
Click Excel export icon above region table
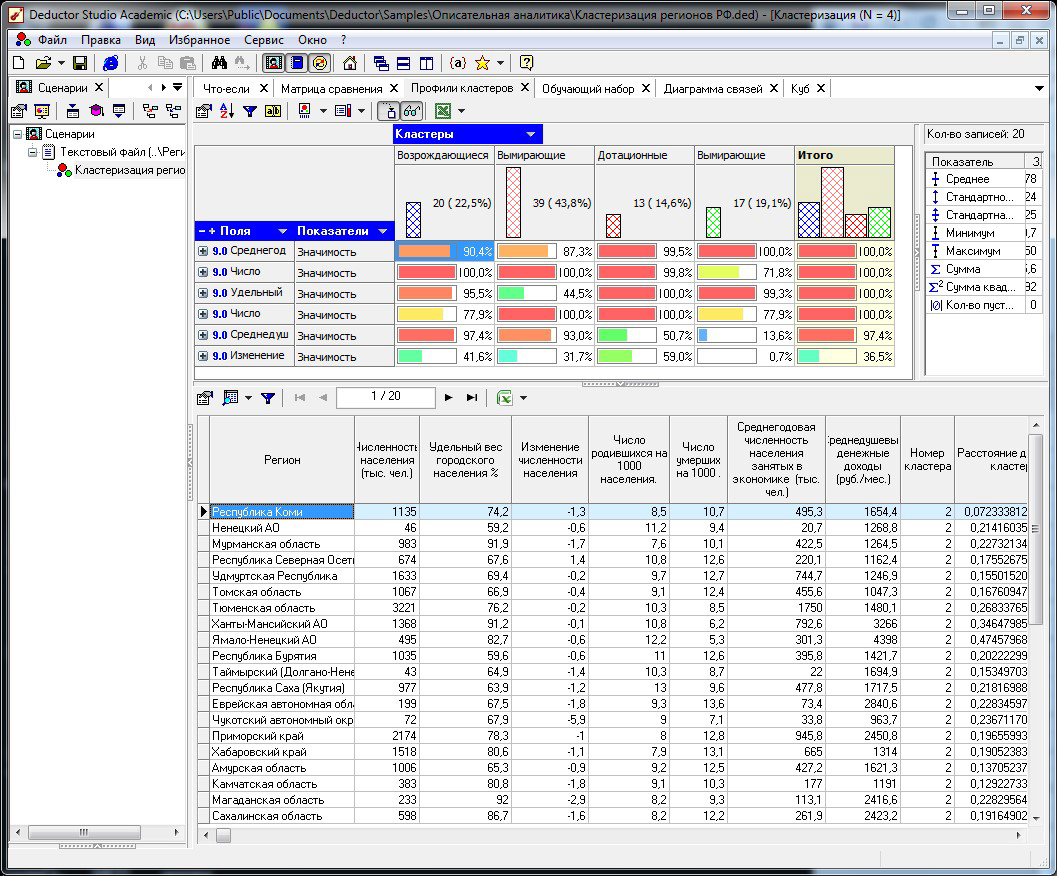504,398
